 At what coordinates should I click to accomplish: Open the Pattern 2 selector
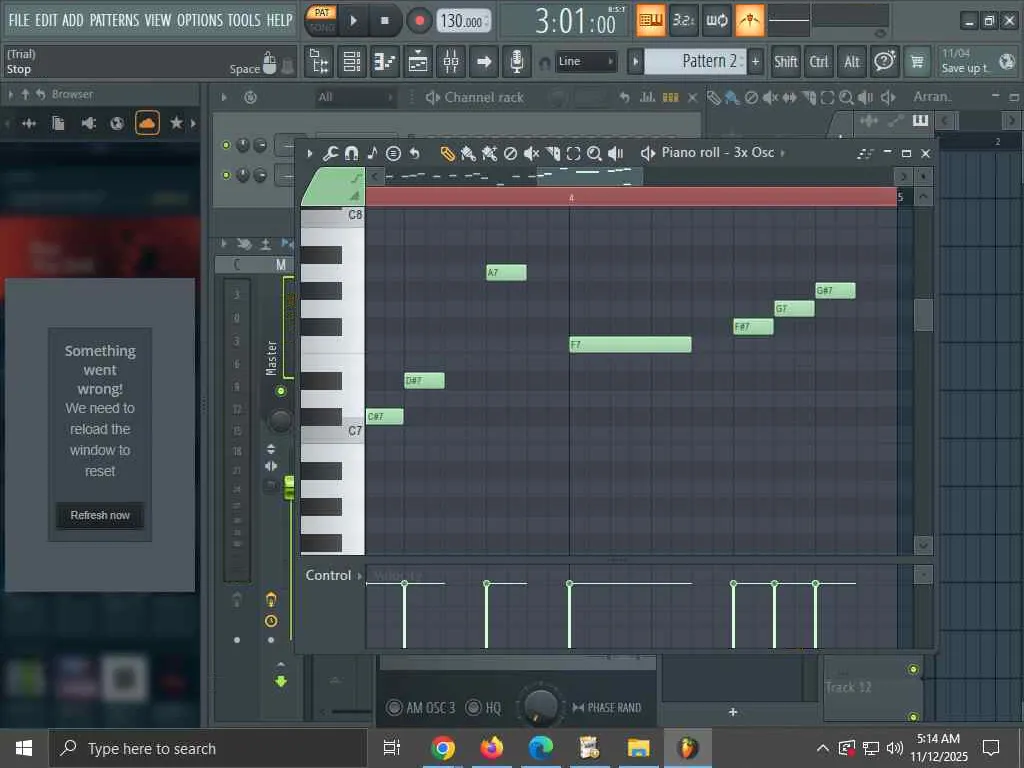pyautogui.click(x=694, y=61)
